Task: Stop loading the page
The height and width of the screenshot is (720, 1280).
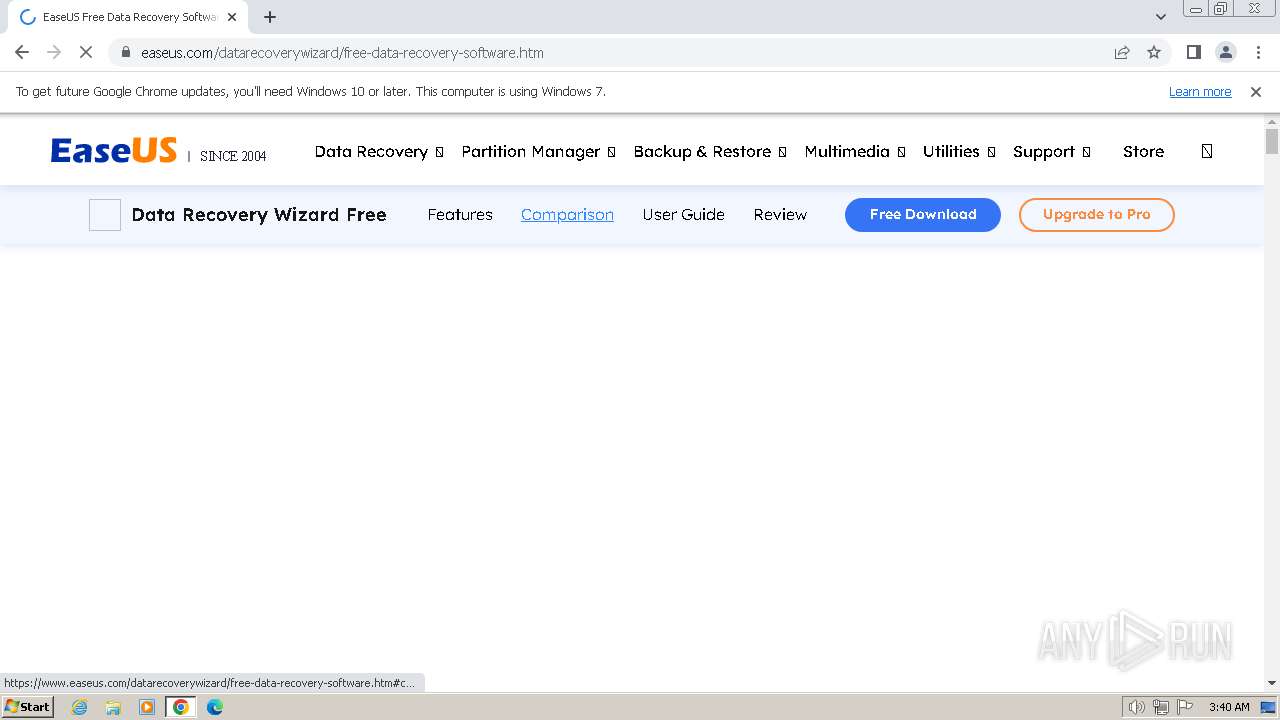Action: [x=86, y=52]
